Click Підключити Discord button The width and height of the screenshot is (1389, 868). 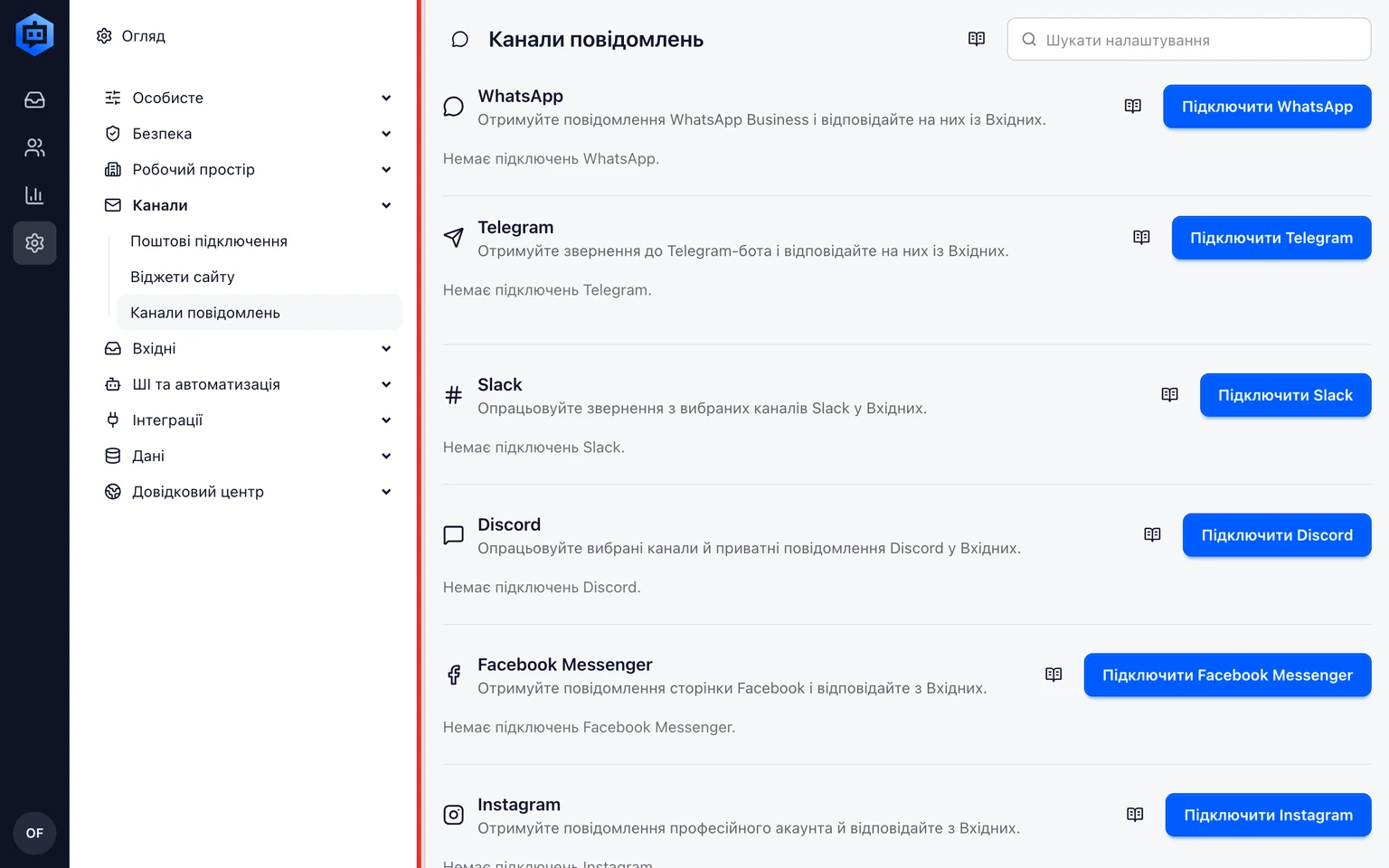tap(1277, 535)
